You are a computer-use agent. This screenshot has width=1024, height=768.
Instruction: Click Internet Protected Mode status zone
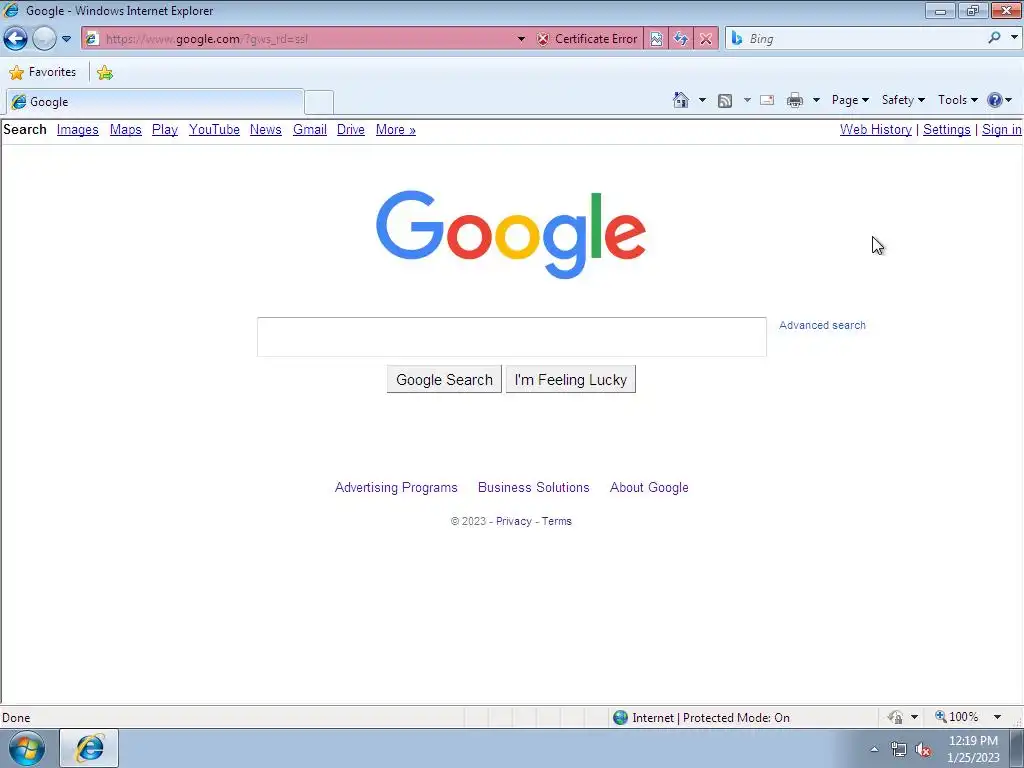click(x=701, y=718)
